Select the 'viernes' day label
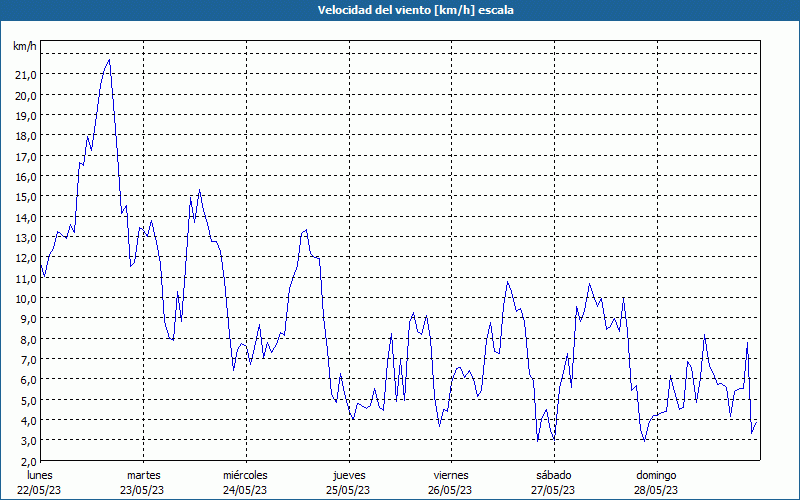This screenshot has height=500, width=800. [x=451, y=476]
